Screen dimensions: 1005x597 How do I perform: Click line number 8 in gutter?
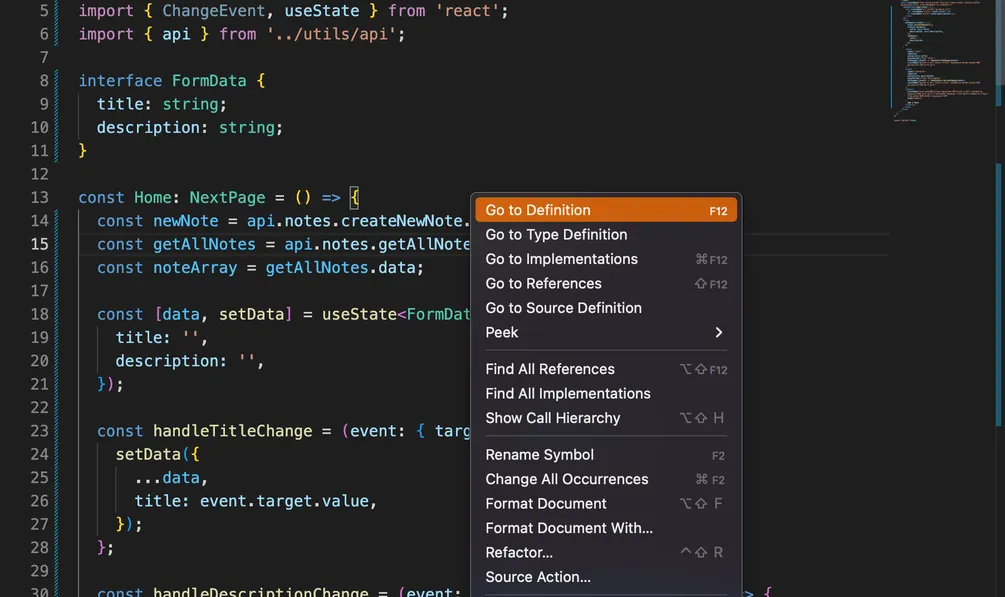tap(44, 81)
